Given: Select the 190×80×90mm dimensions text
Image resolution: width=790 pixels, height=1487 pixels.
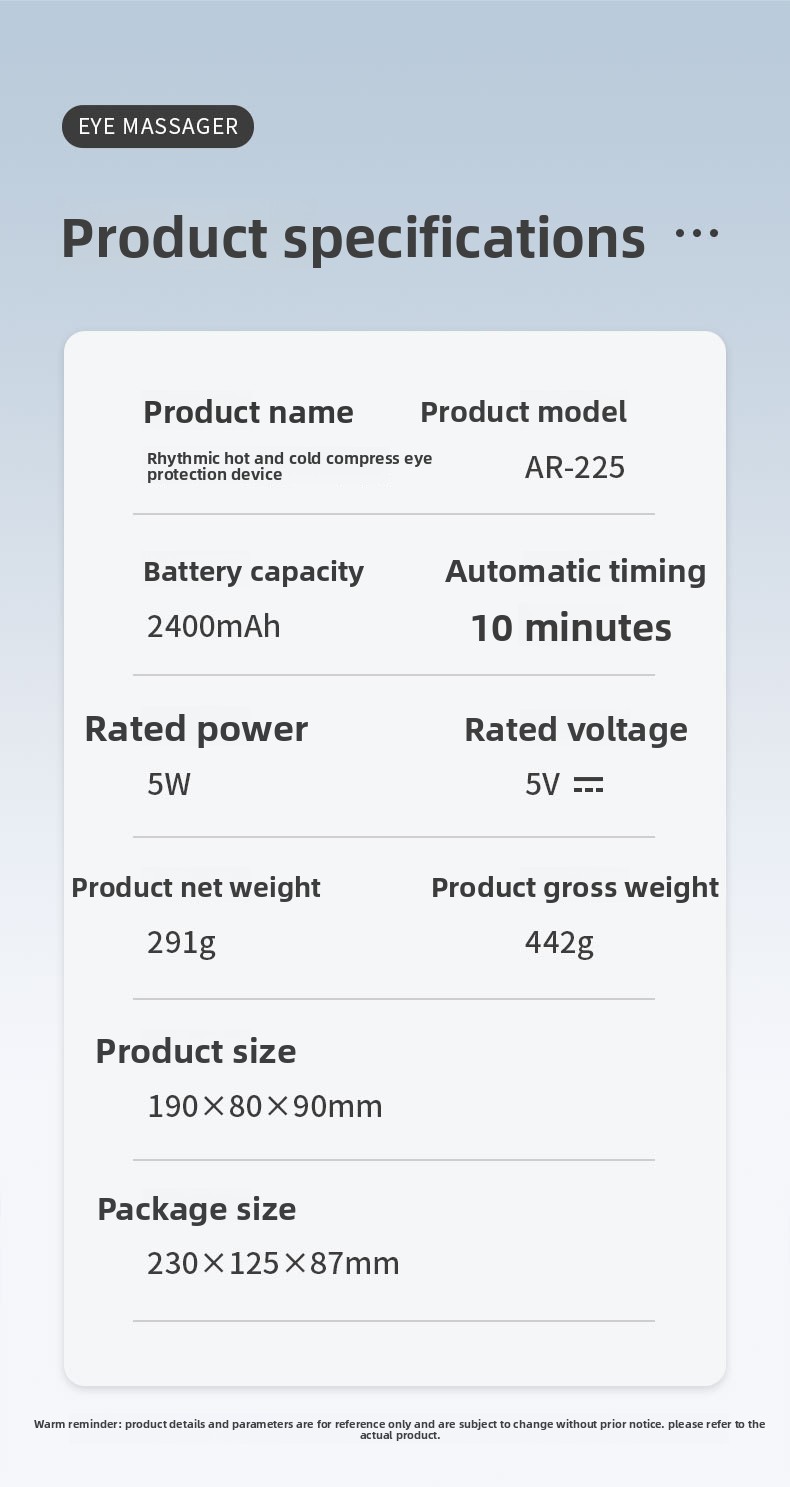Looking at the screenshot, I should click(265, 1106).
